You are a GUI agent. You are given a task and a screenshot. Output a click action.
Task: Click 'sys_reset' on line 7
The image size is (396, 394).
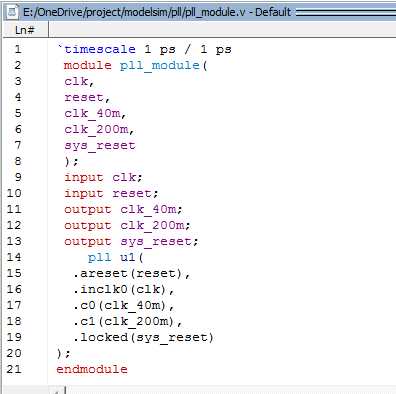point(100,146)
